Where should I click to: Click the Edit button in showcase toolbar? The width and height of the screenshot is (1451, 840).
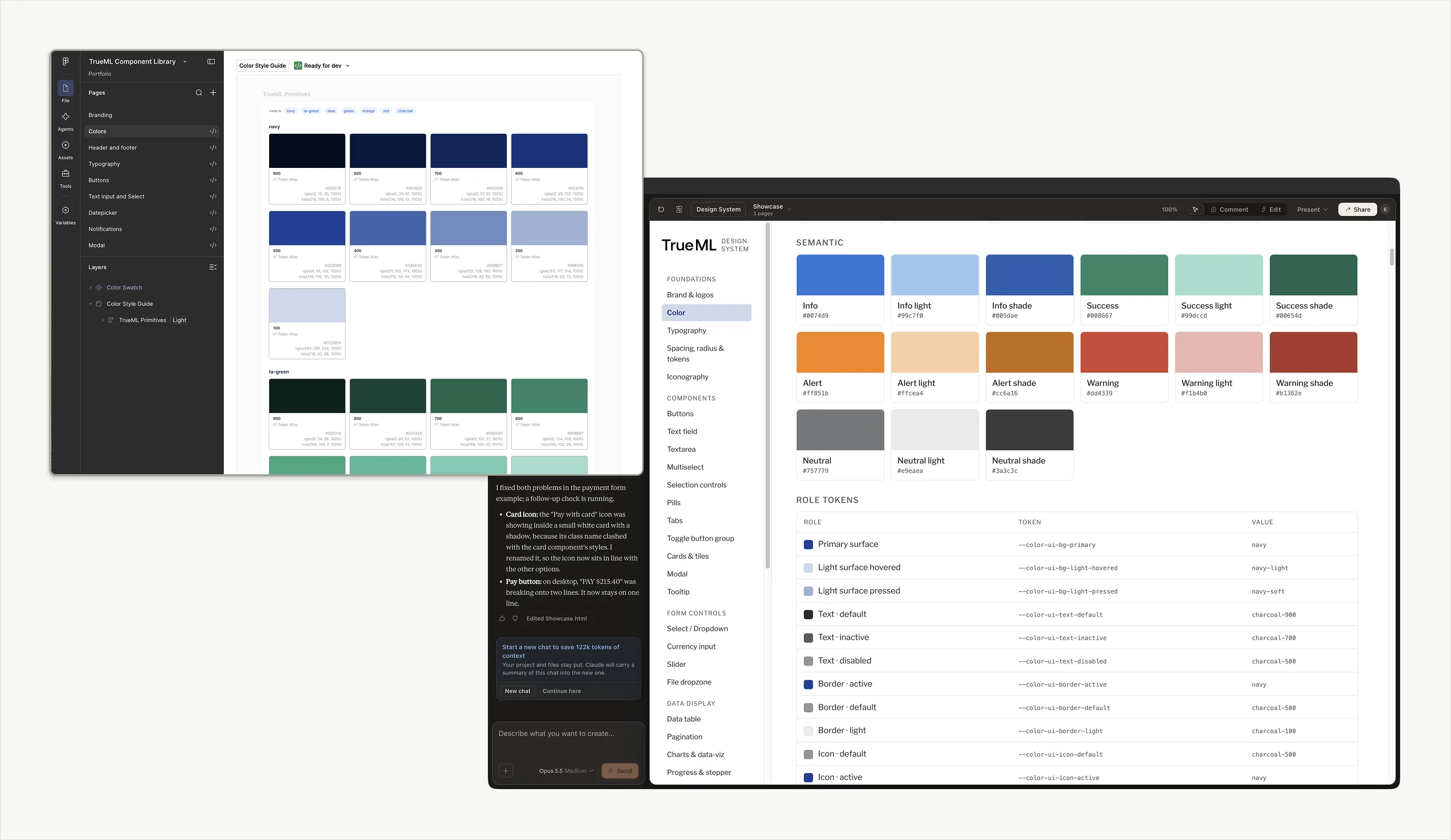point(1271,210)
